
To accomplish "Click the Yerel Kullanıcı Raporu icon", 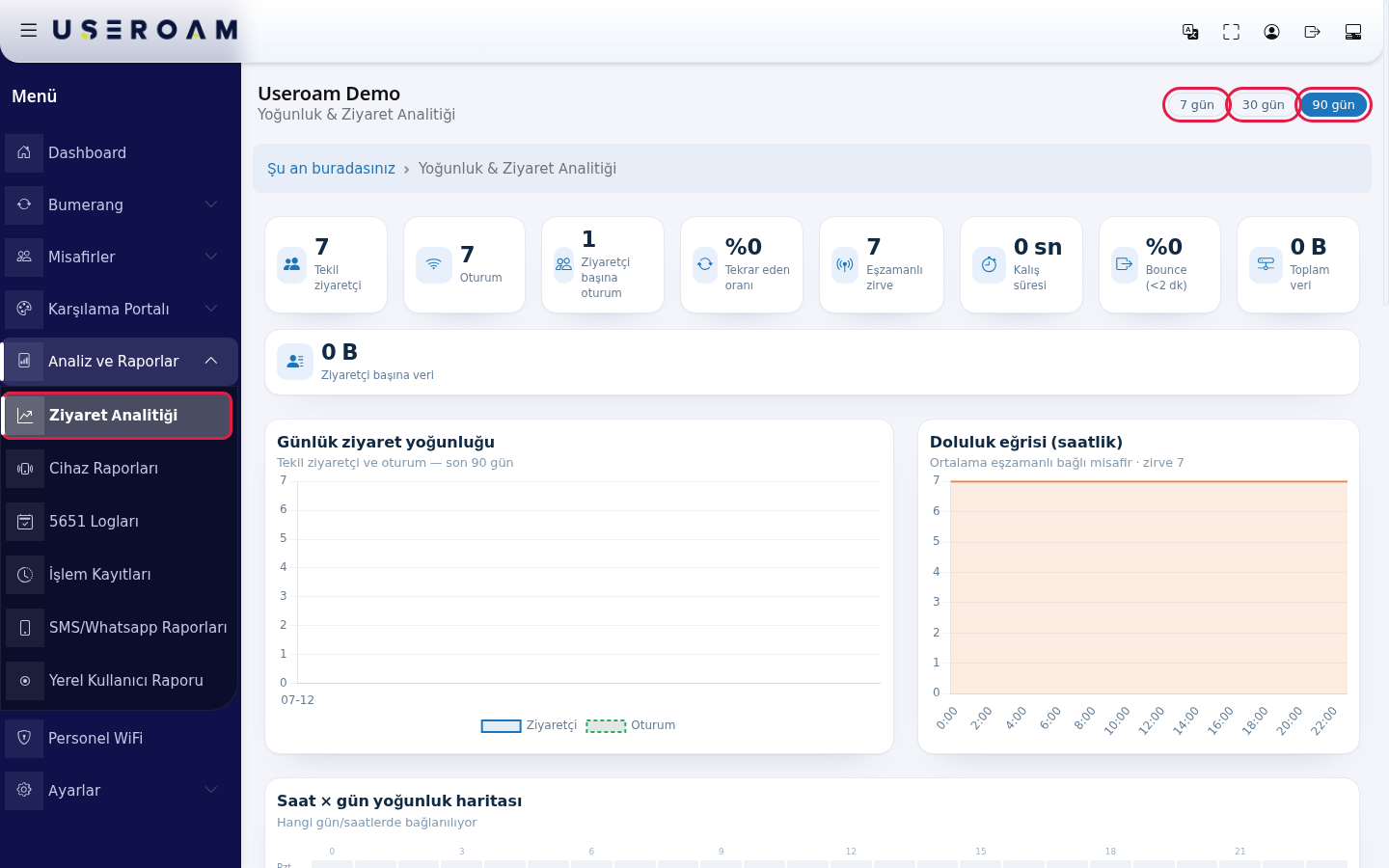I will [25, 681].
